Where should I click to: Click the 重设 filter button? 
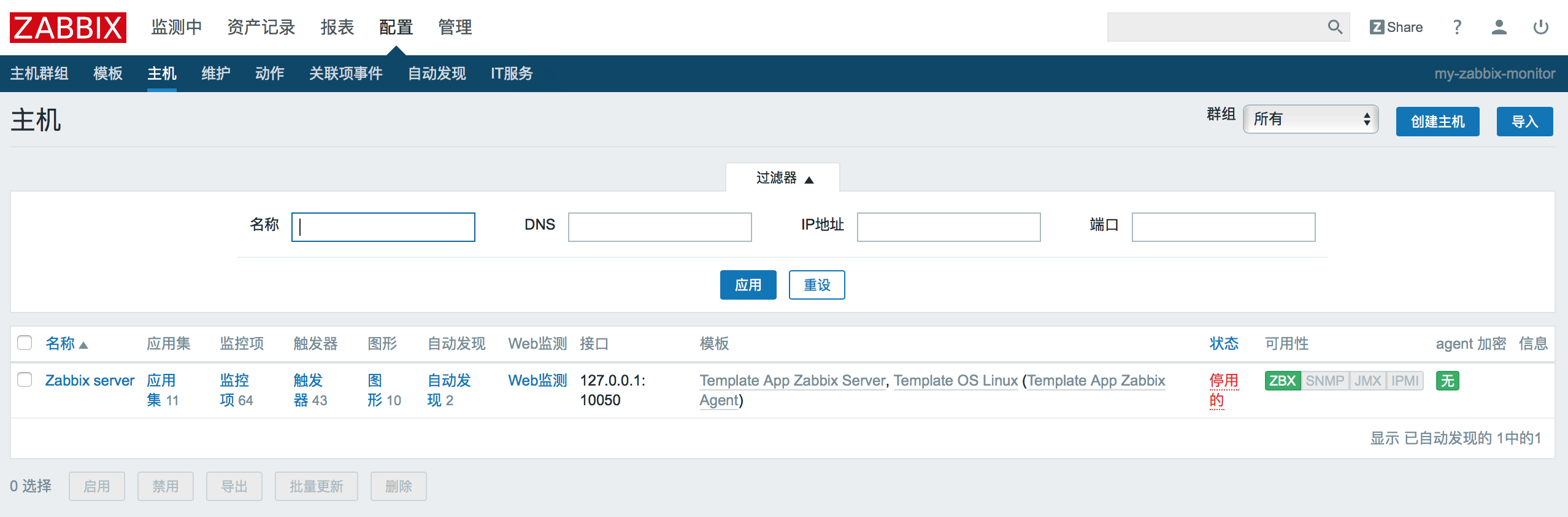[x=817, y=285]
